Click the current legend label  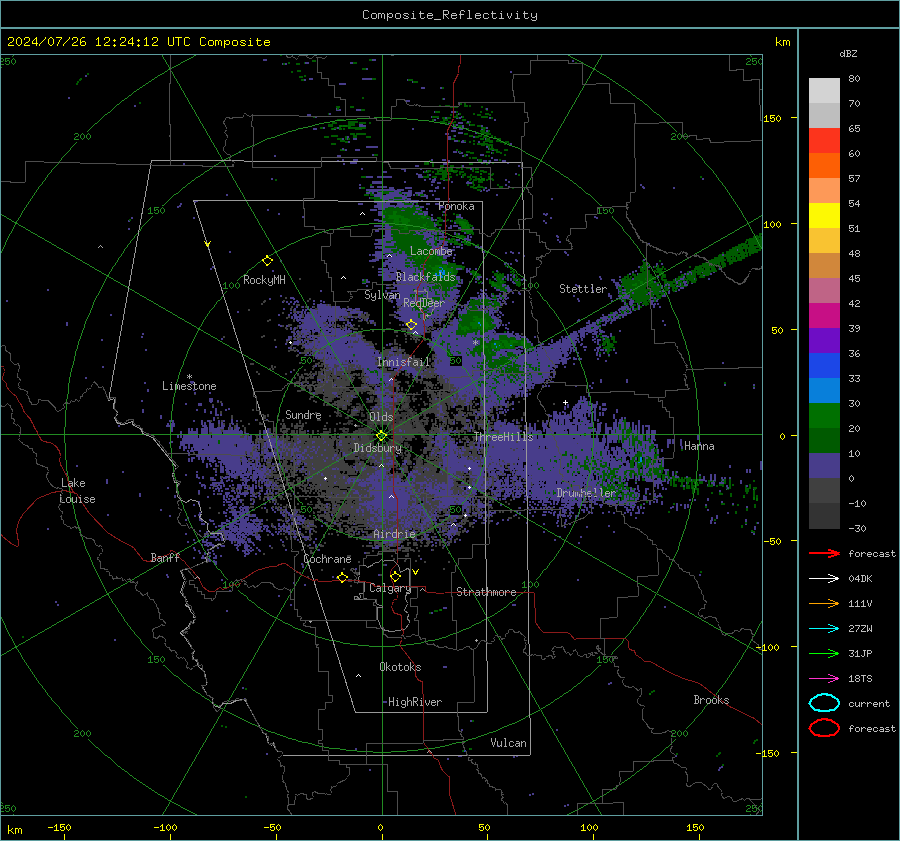[x=868, y=703]
